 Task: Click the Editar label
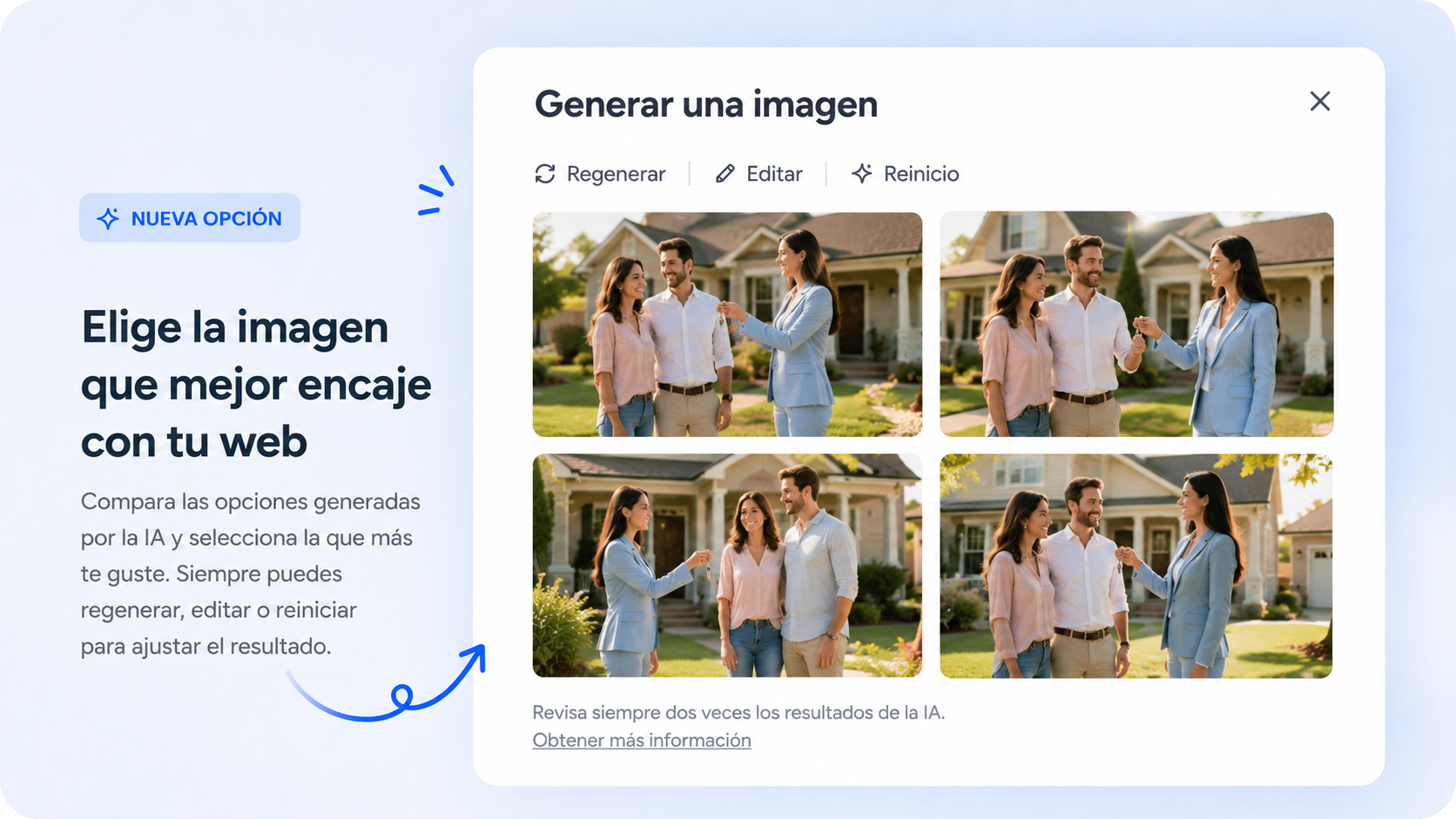pyautogui.click(x=774, y=174)
